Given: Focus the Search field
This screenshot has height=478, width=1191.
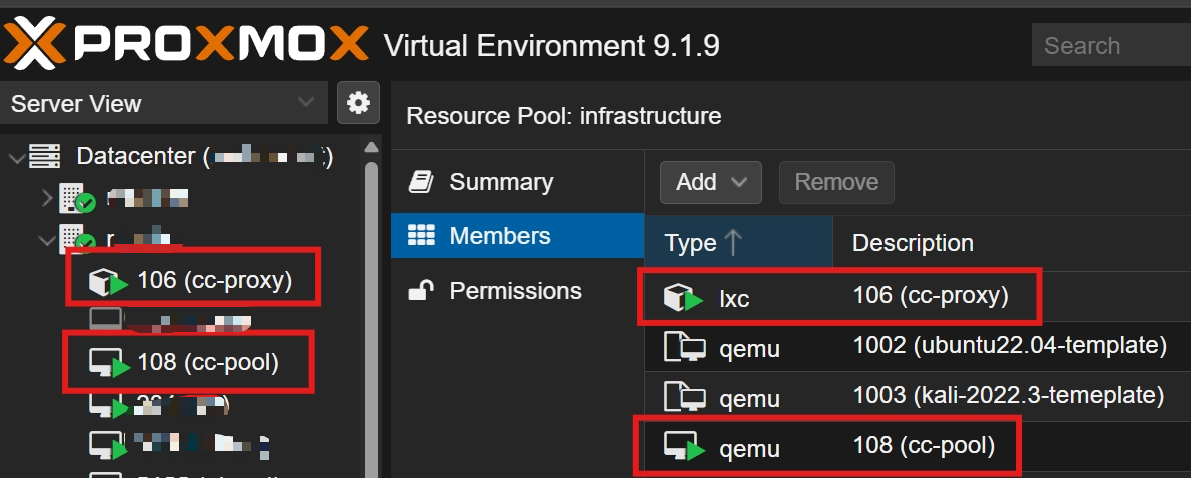Looking at the screenshot, I should tap(1111, 46).
